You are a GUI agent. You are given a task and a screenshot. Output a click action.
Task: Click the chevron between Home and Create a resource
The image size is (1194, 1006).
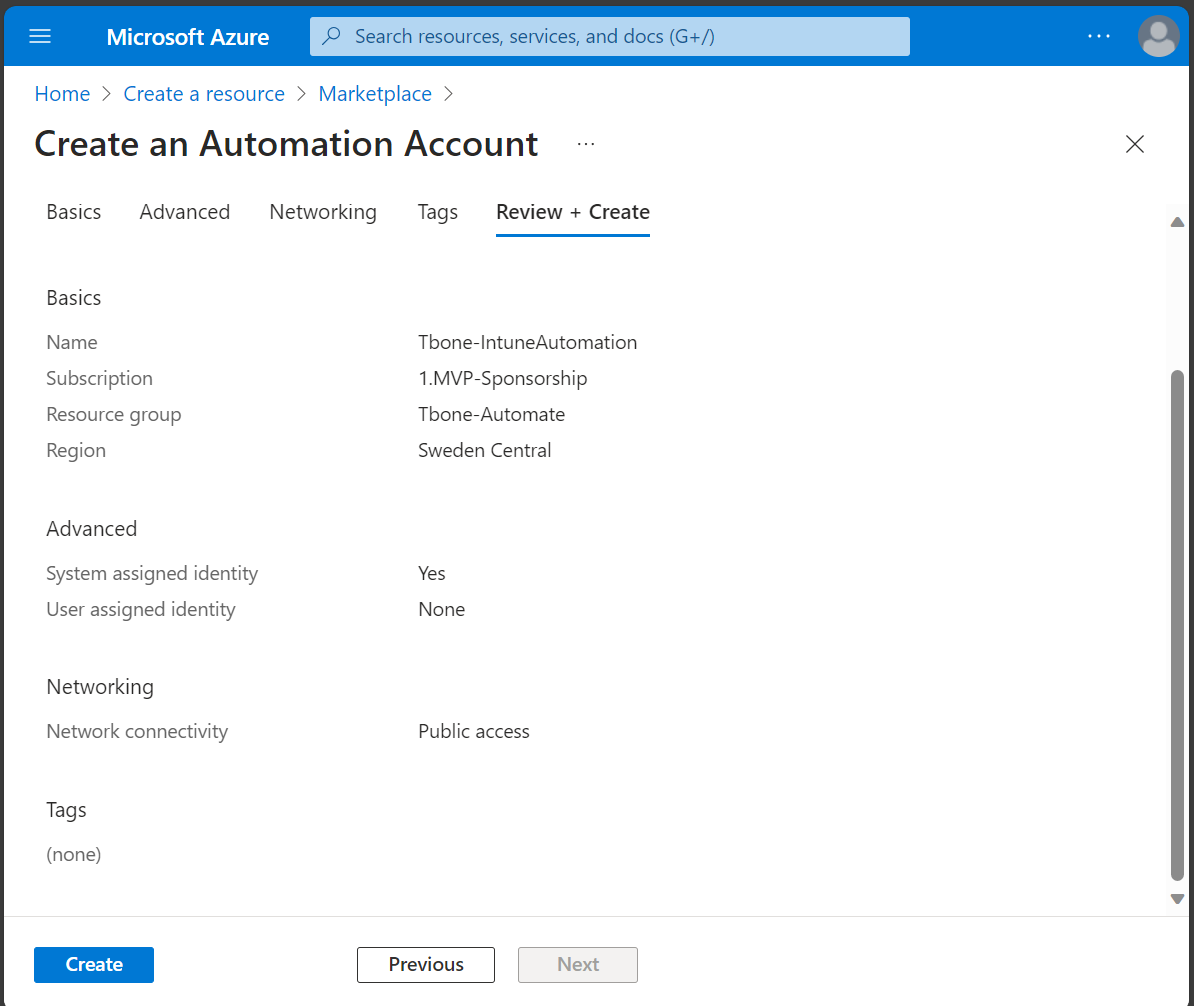tap(105, 93)
